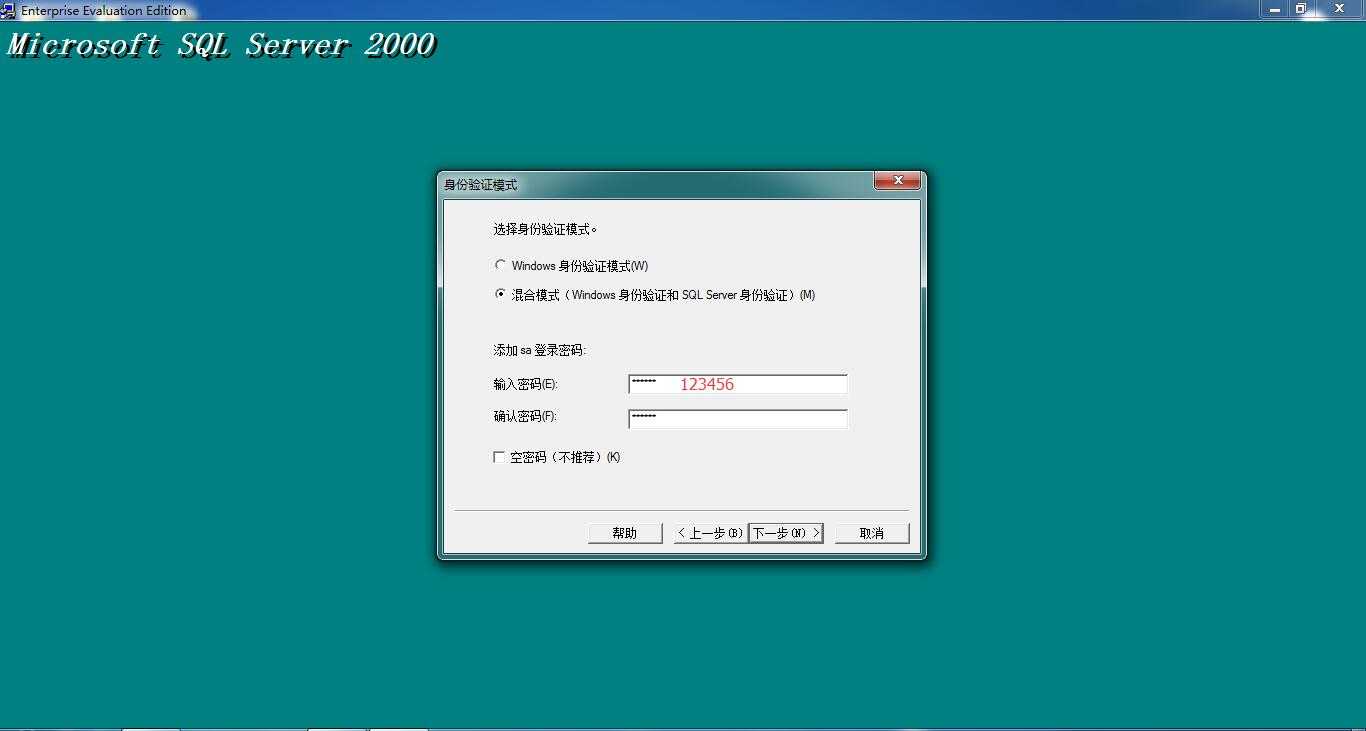Go back with 上一步 button
Screen dimensions: 1366x731
[x=709, y=533]
